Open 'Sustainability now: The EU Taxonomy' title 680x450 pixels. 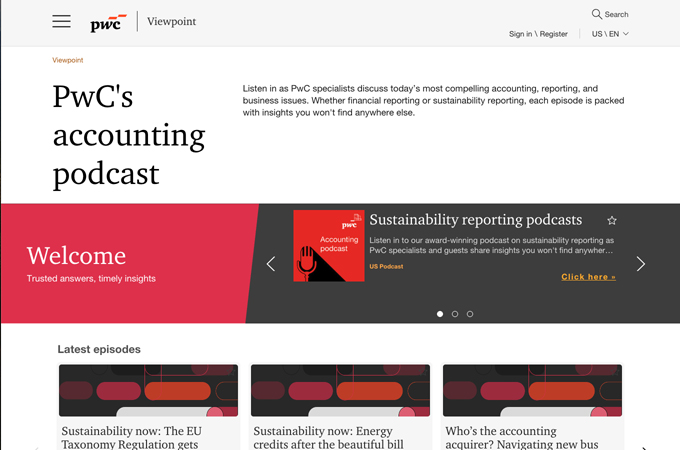tap(131, 437)
